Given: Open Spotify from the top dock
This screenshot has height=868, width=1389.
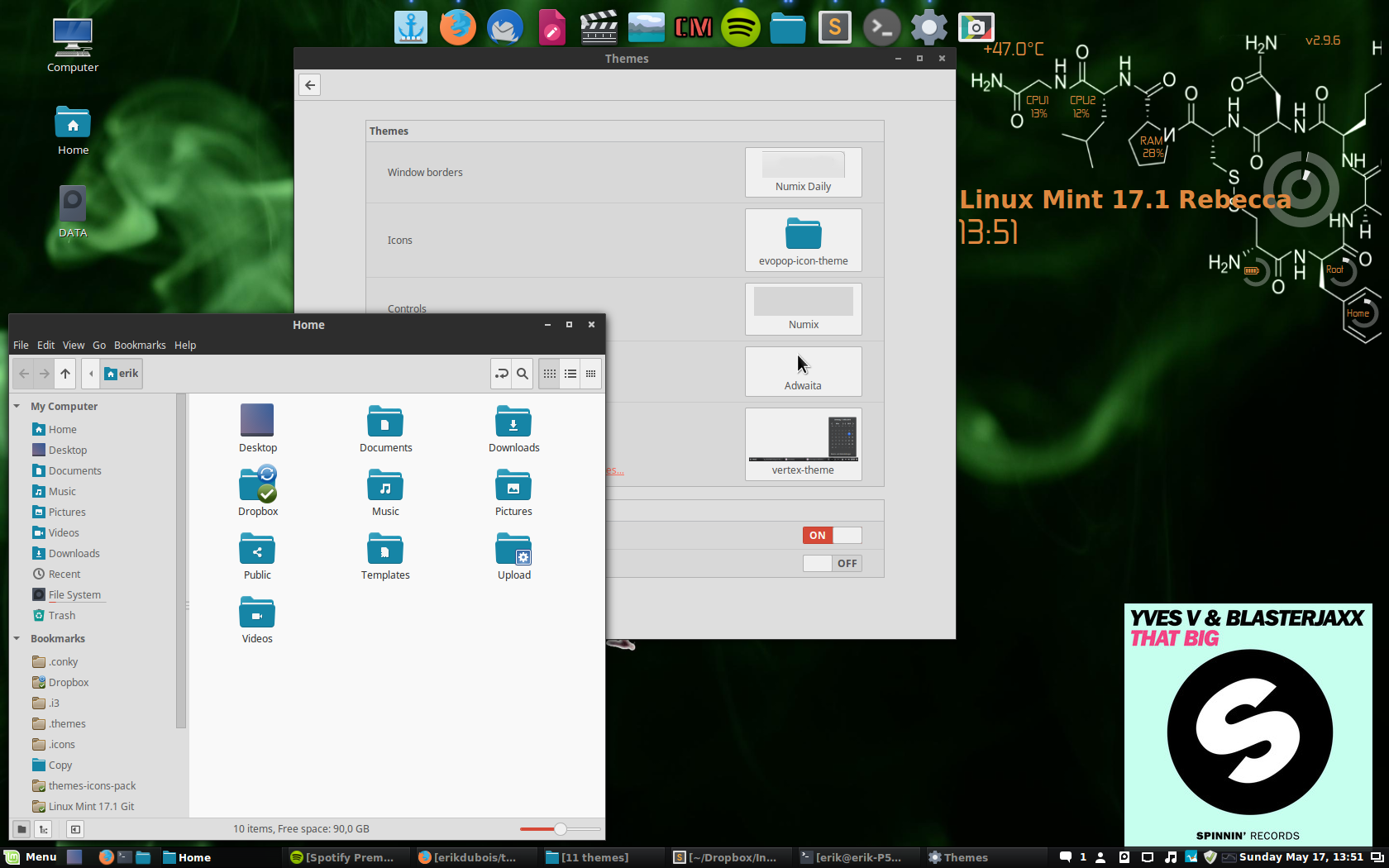Looking at the screenshot, I should pyautogui.click(x=740, y=27).
